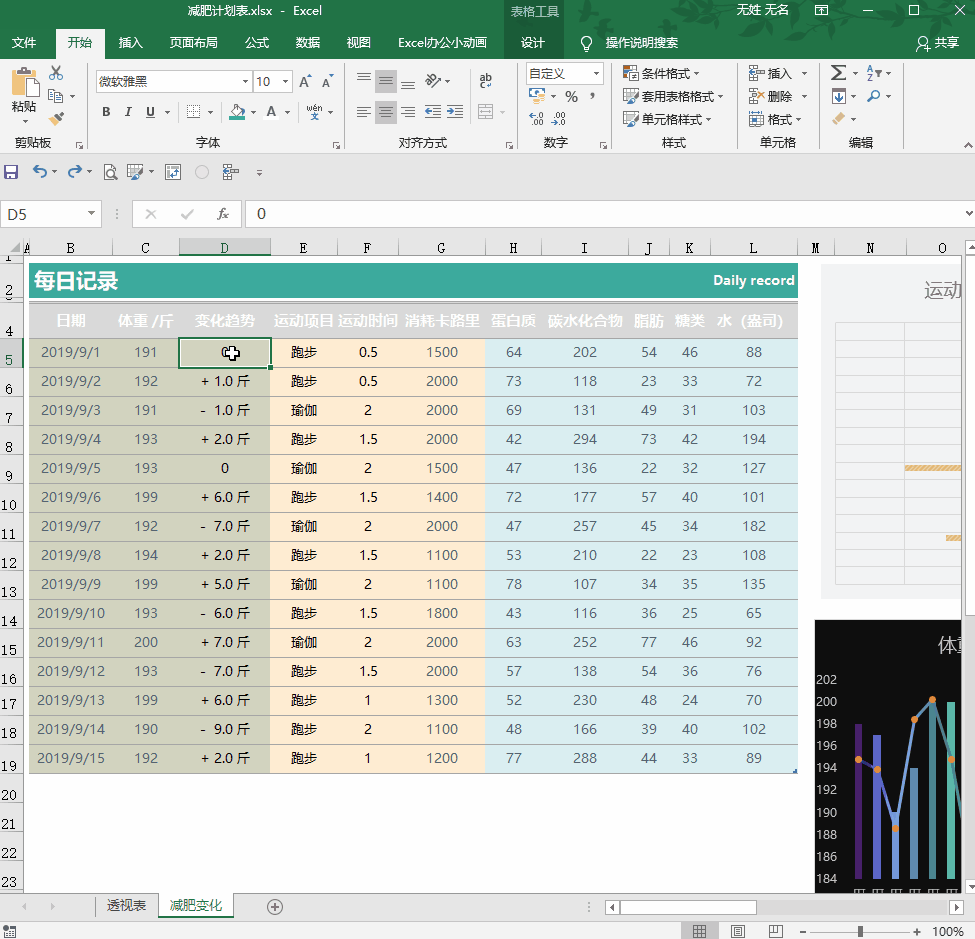Undo the last action
Screen dimensions: 975x939
(40, 172)
